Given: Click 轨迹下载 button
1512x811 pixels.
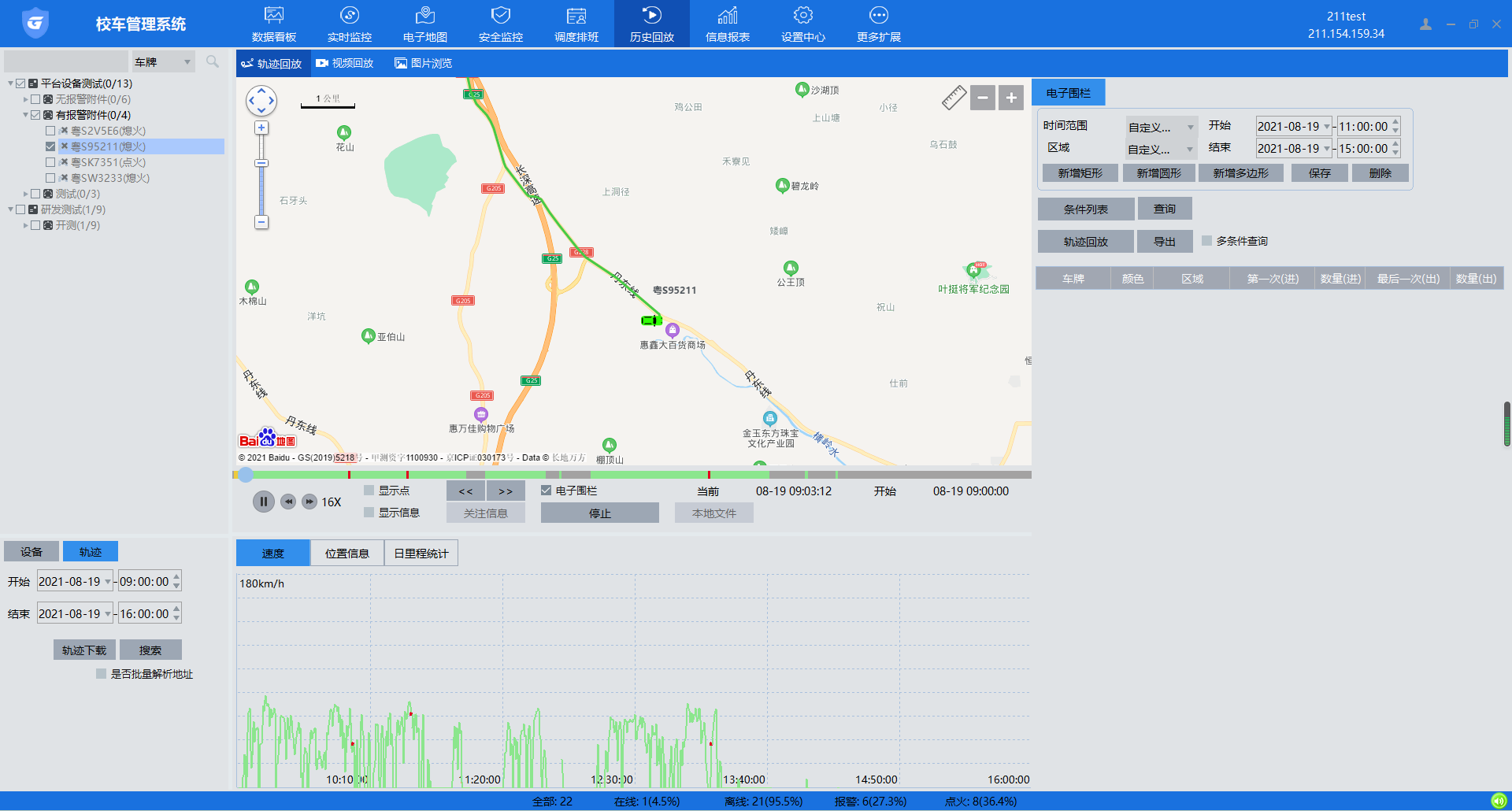Looking at the screenshot, I should 84,650.
